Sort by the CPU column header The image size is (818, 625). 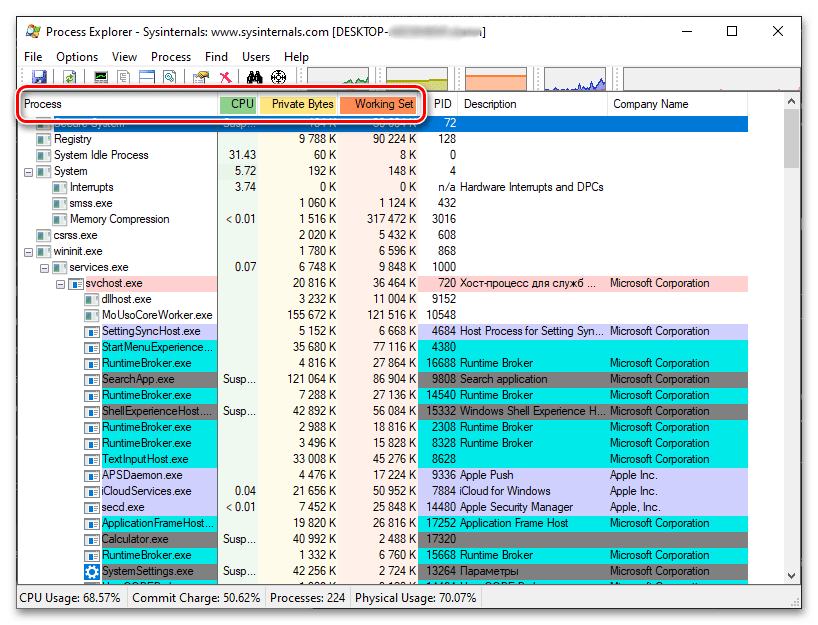(x=241, y=104)
